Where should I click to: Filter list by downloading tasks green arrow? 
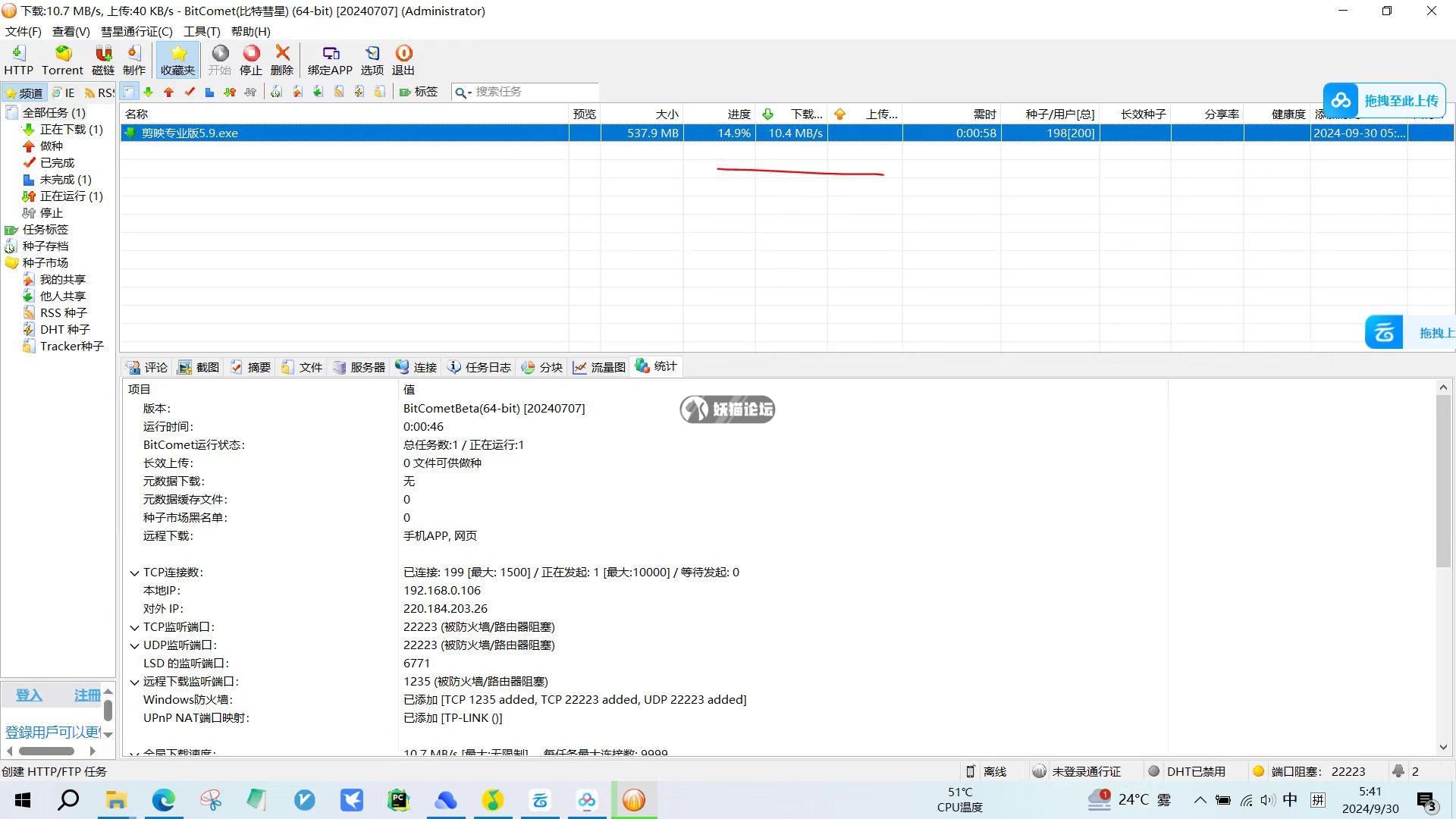tap(149, 92)
